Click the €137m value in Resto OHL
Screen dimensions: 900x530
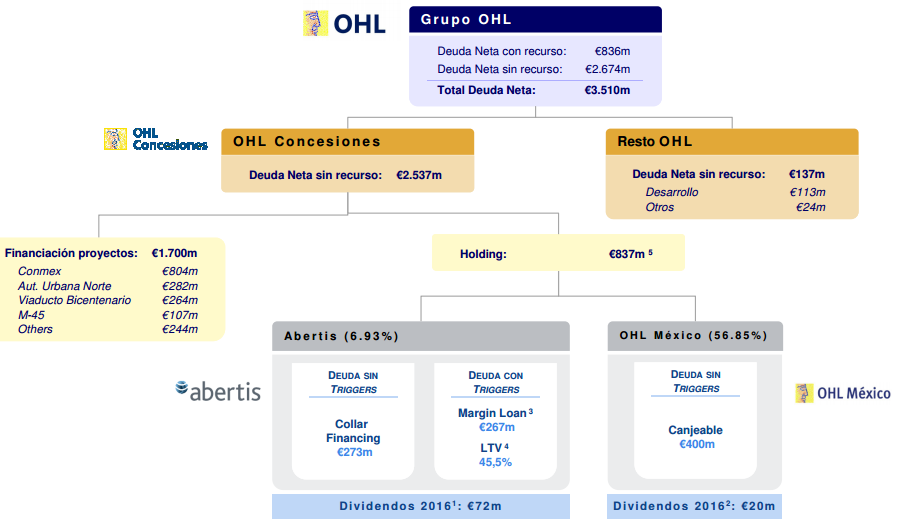(x=807, y=174)
